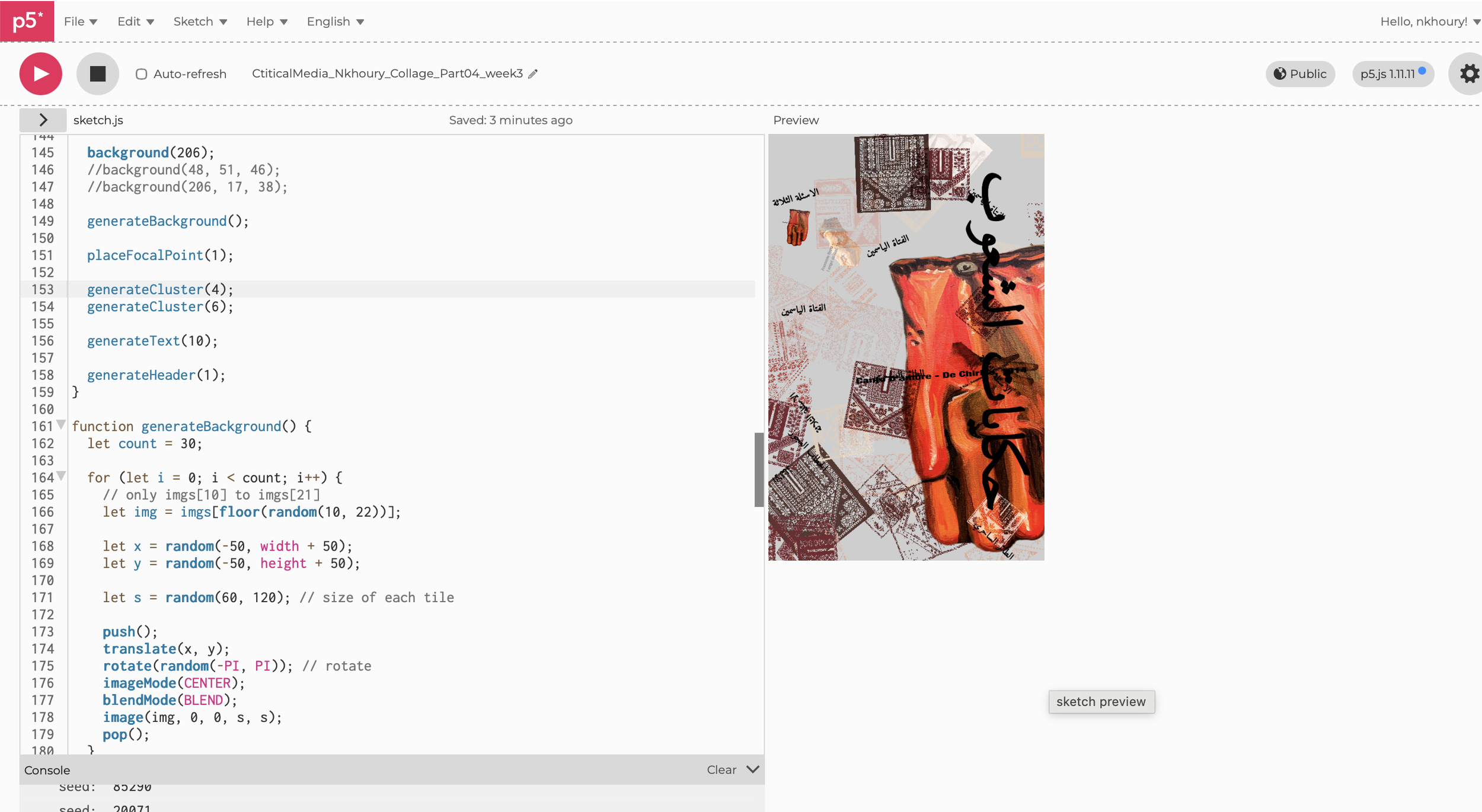The width and height of the screenshot is (1482, 812).
Task: Click the Console header label
Action: coord(47,769)
